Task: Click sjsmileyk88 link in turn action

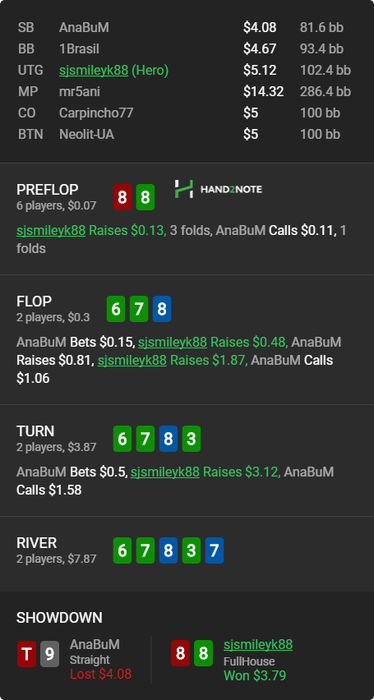Action: (165, 471)
